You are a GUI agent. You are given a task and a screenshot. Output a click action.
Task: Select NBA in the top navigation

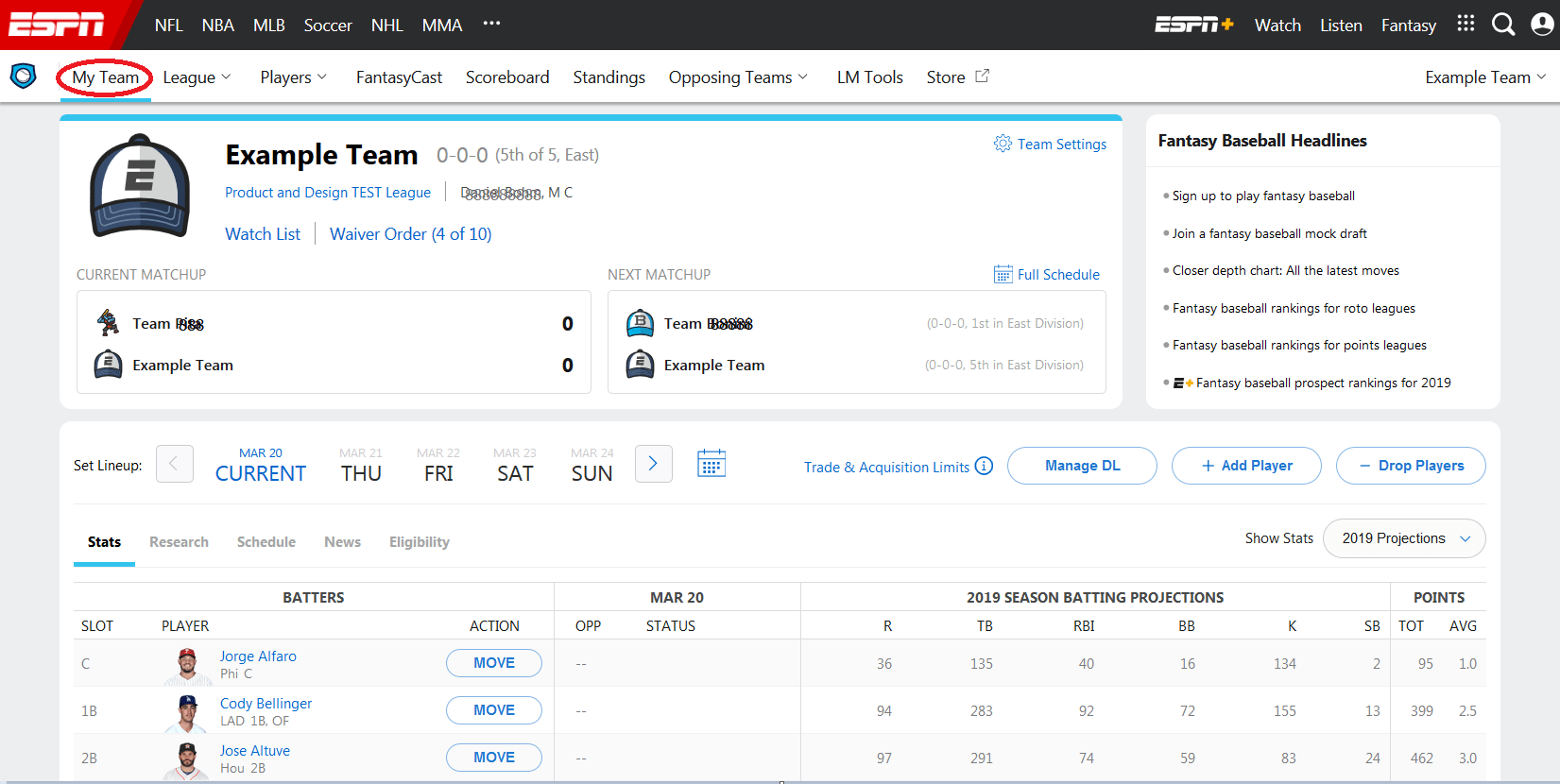pyautogui.click(x=218, y=26)
